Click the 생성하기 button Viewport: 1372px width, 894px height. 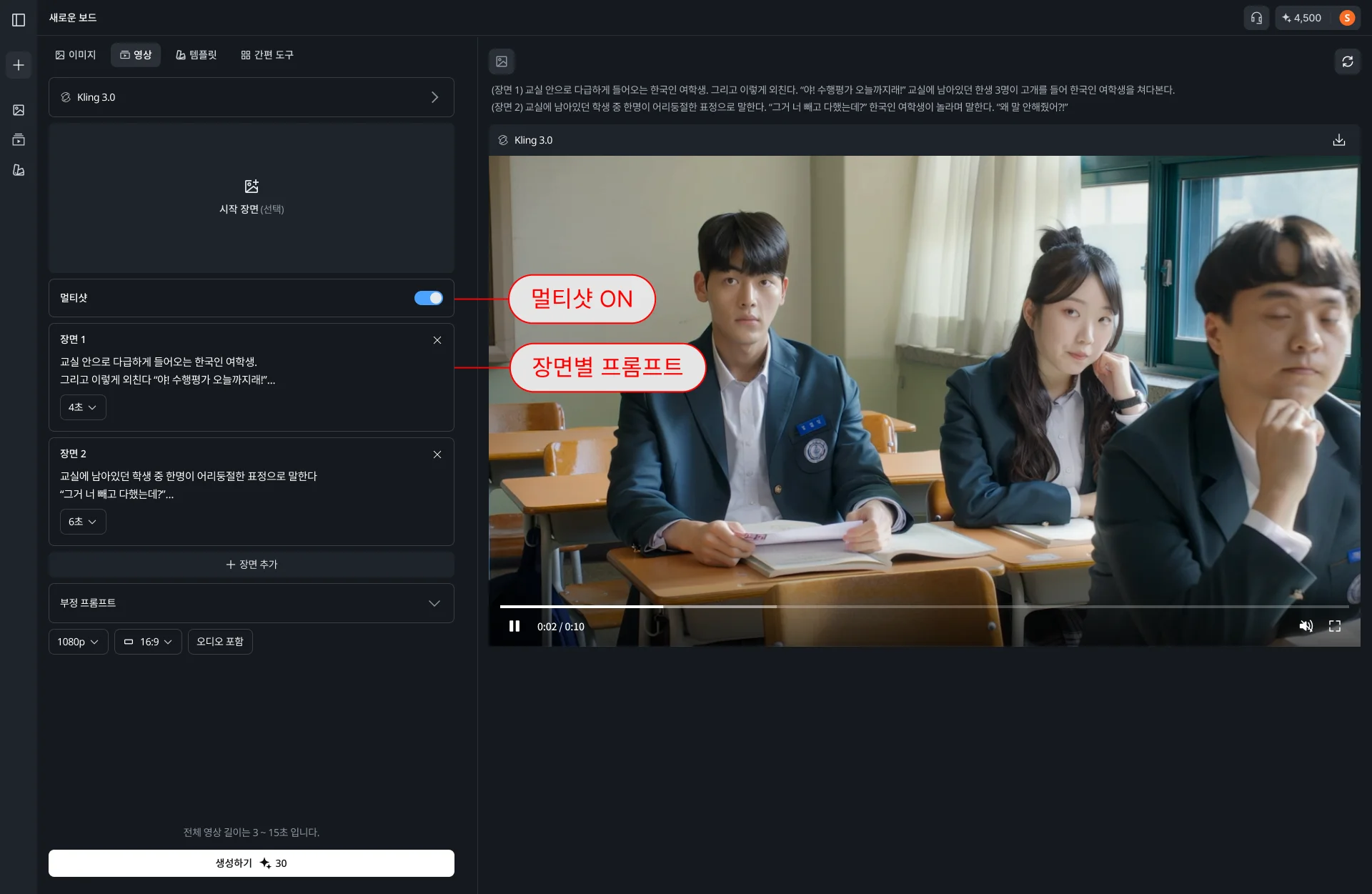251,863
